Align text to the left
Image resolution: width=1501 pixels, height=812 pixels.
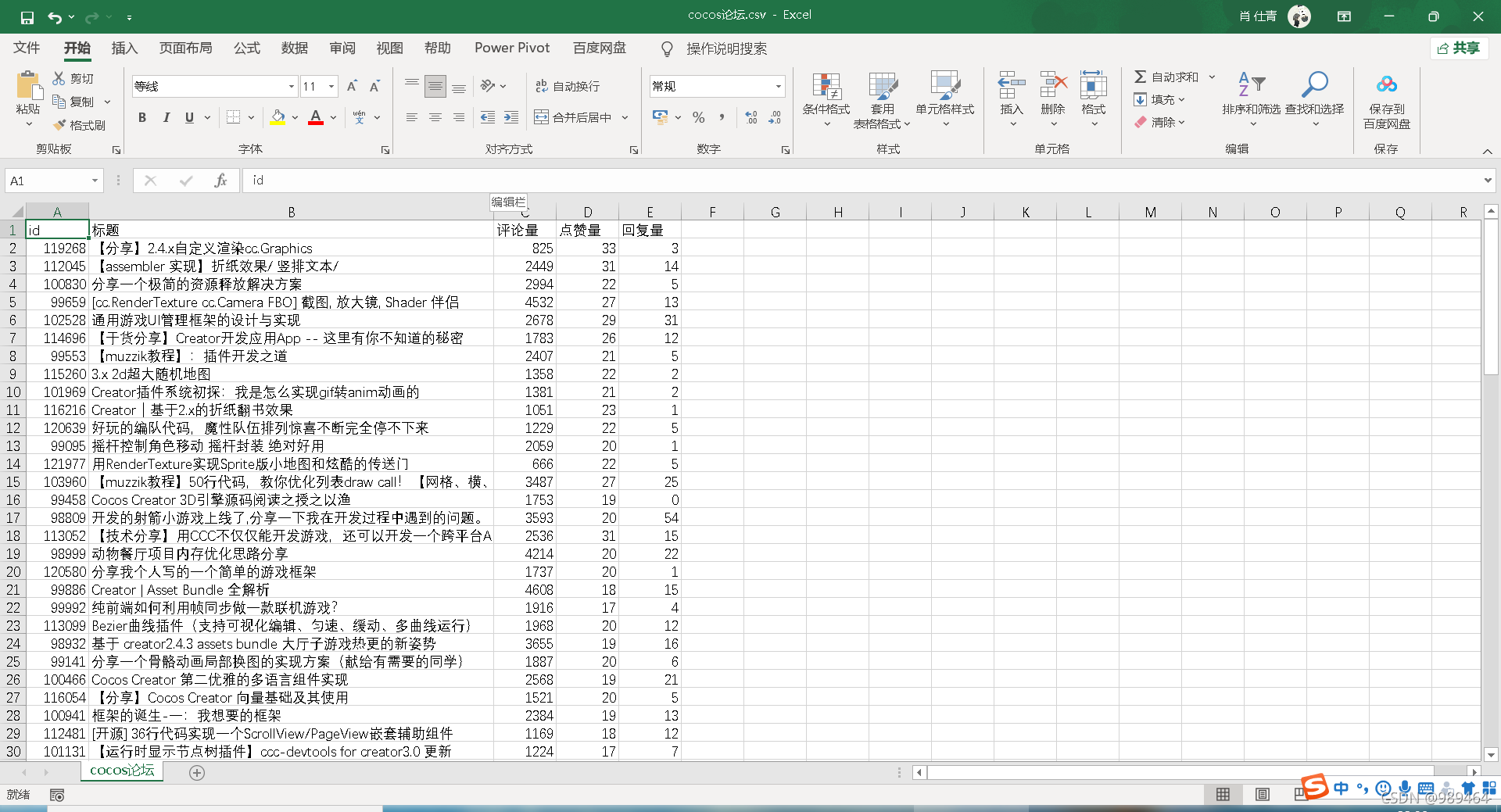point(412,117)
